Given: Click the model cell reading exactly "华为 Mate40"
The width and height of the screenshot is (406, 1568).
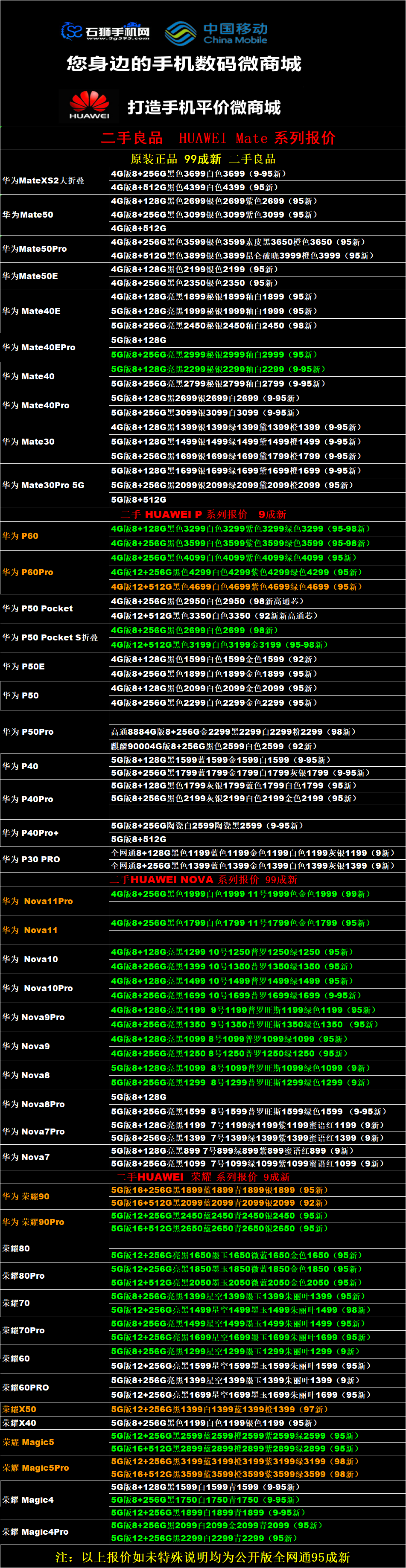Looking at the screenshot, I should pyautogui.click(x=55, y=376).
